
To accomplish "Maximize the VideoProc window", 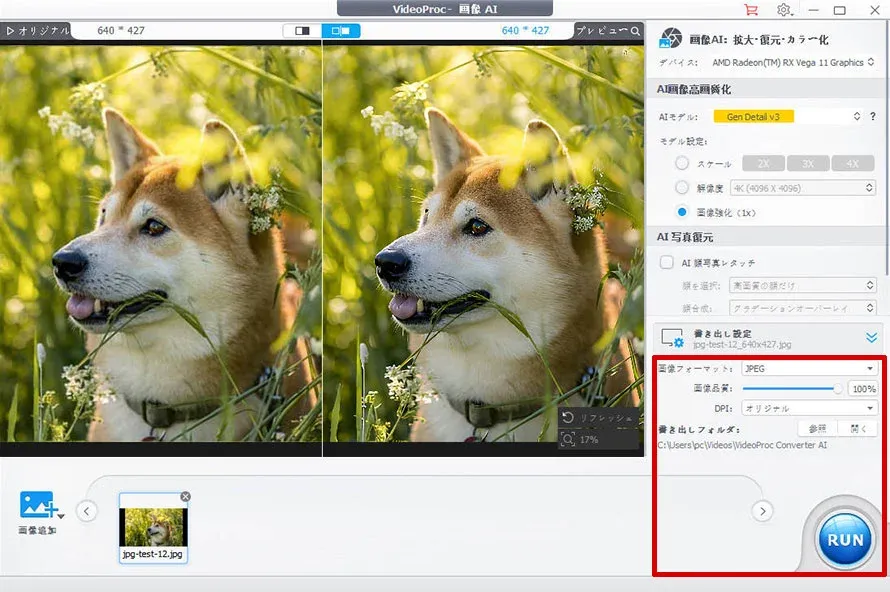I will click(839, 10).
